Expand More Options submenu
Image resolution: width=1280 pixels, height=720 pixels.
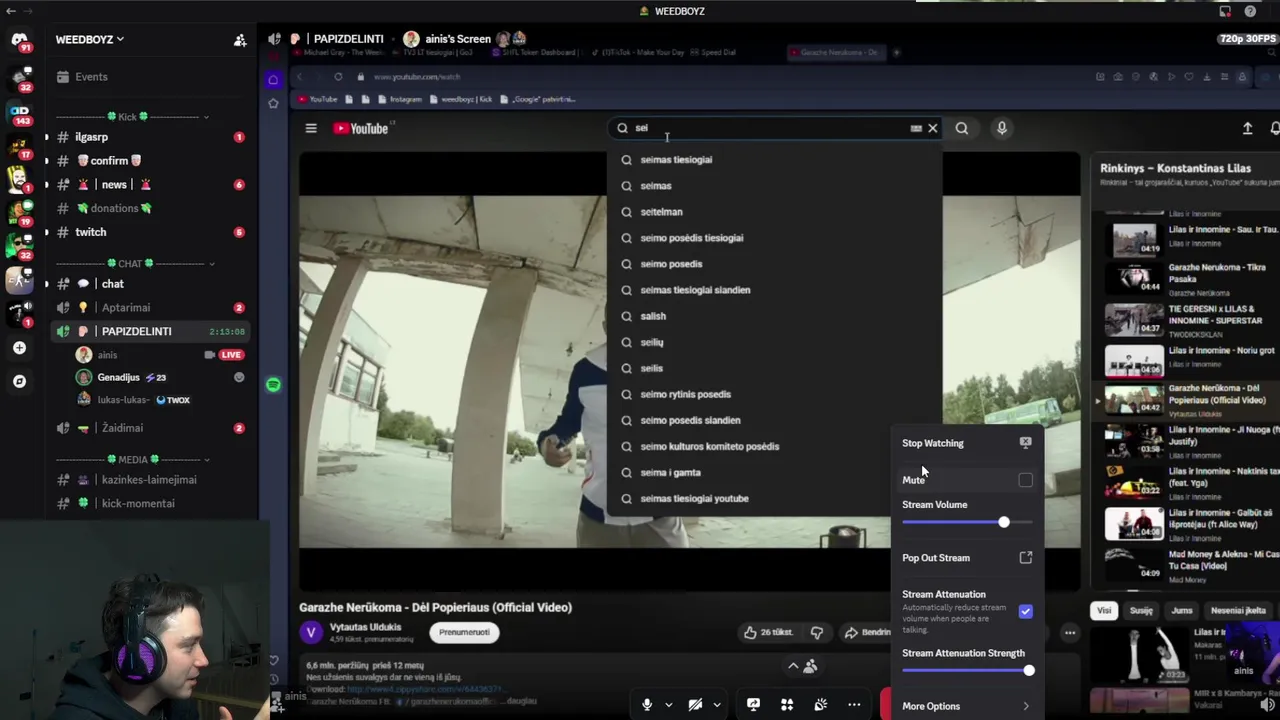[967, 706]
